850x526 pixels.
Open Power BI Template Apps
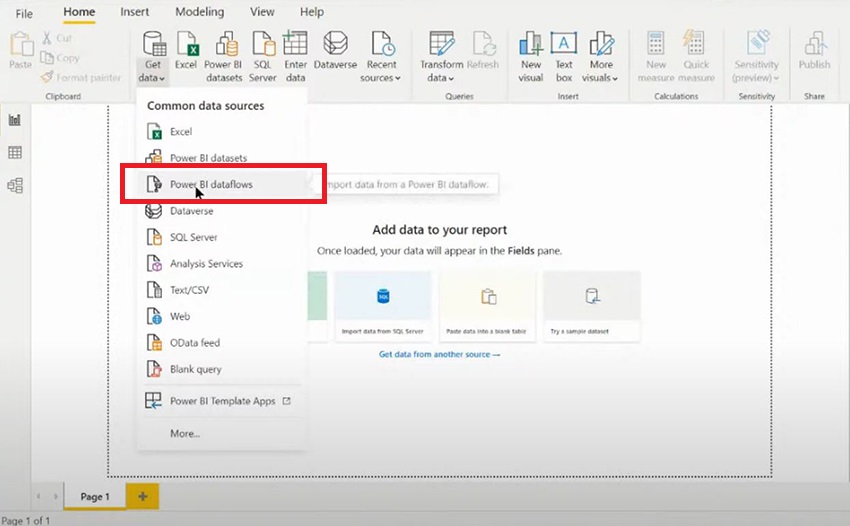(222, 401)
